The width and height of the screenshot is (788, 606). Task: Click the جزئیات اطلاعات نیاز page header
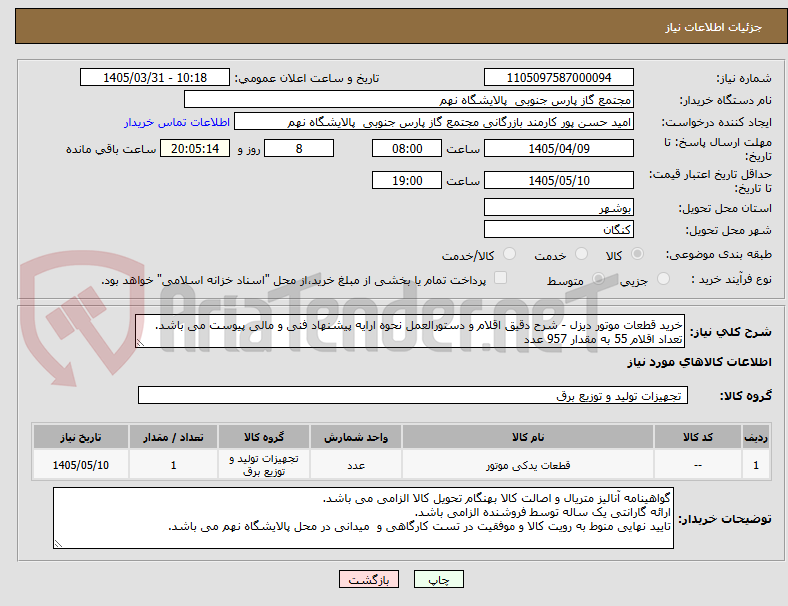pyautogui.click(x=713, y=27)
